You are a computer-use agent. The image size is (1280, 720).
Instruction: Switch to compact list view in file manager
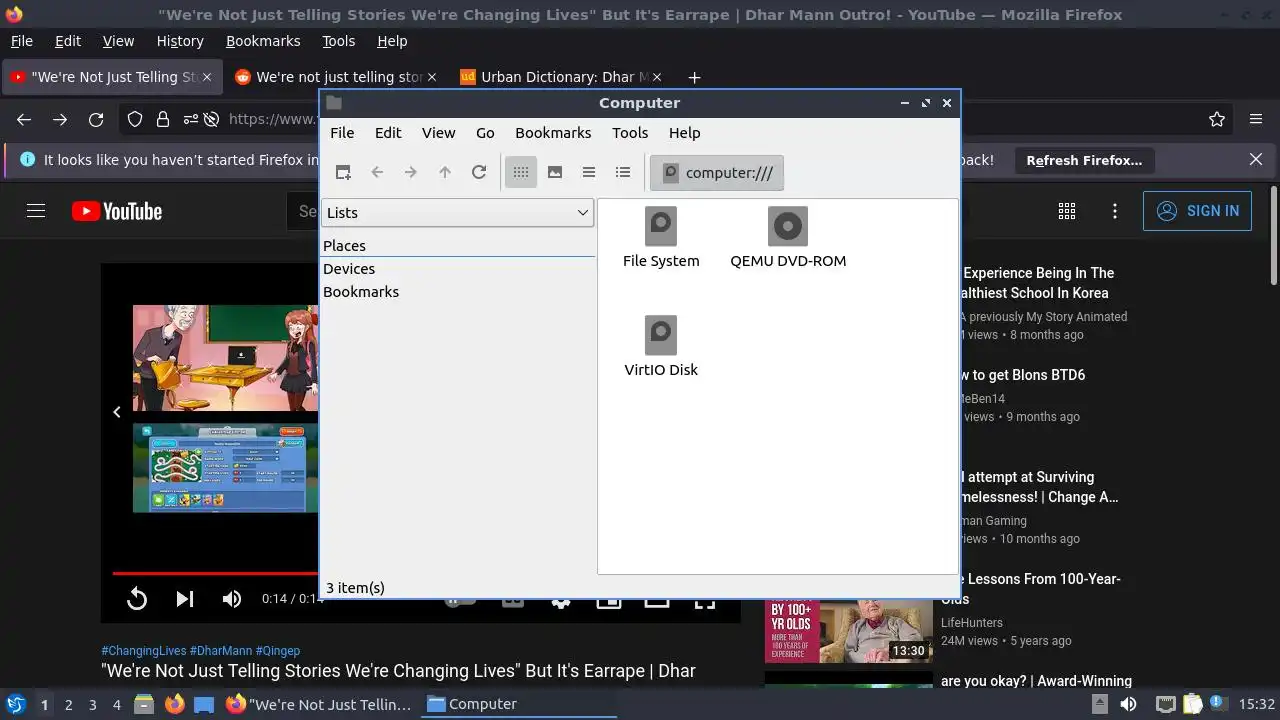click(x=589, y=172)
